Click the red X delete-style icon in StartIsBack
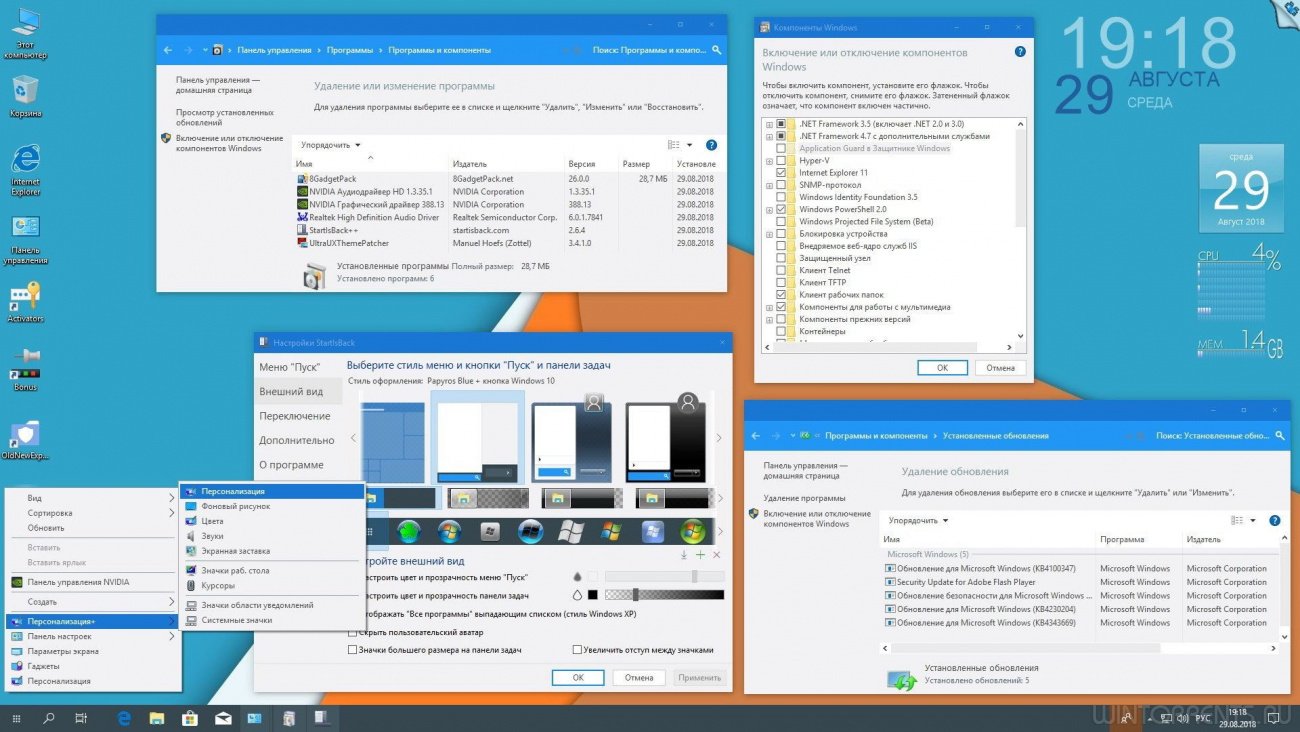The height and width of the screenshot is (732, 1300). (716, 554)
